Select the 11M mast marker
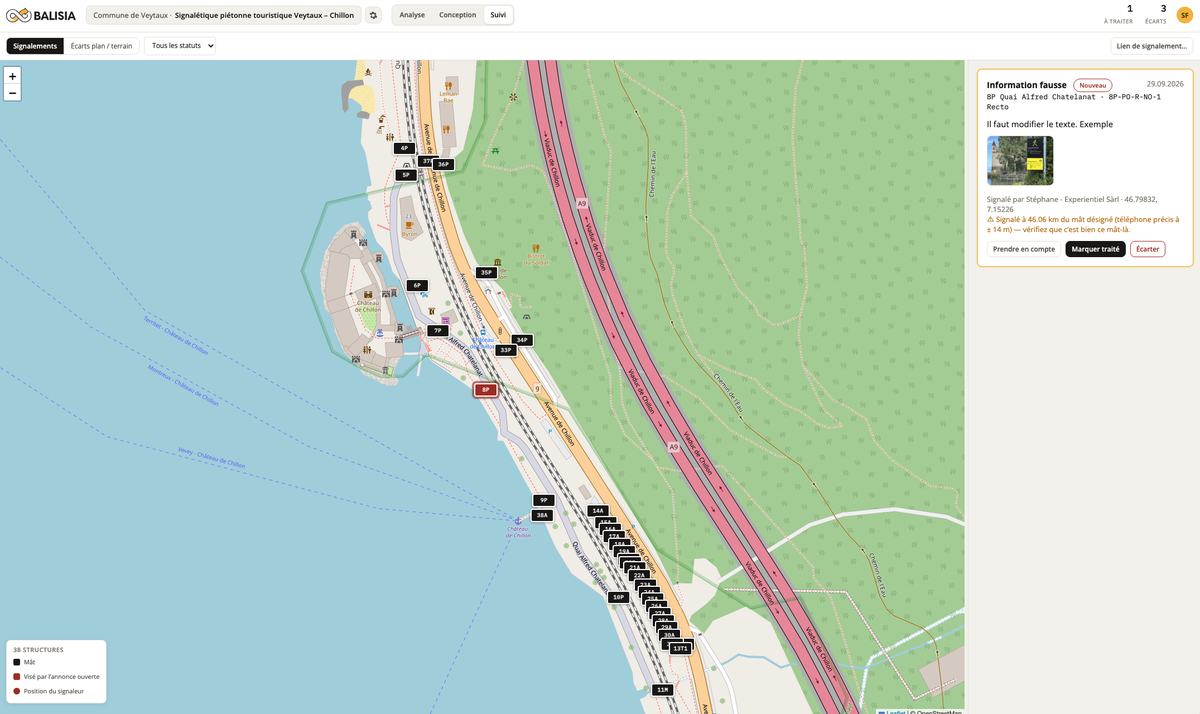The height and width of the screenshot is (714, 1200). point(661,690)
